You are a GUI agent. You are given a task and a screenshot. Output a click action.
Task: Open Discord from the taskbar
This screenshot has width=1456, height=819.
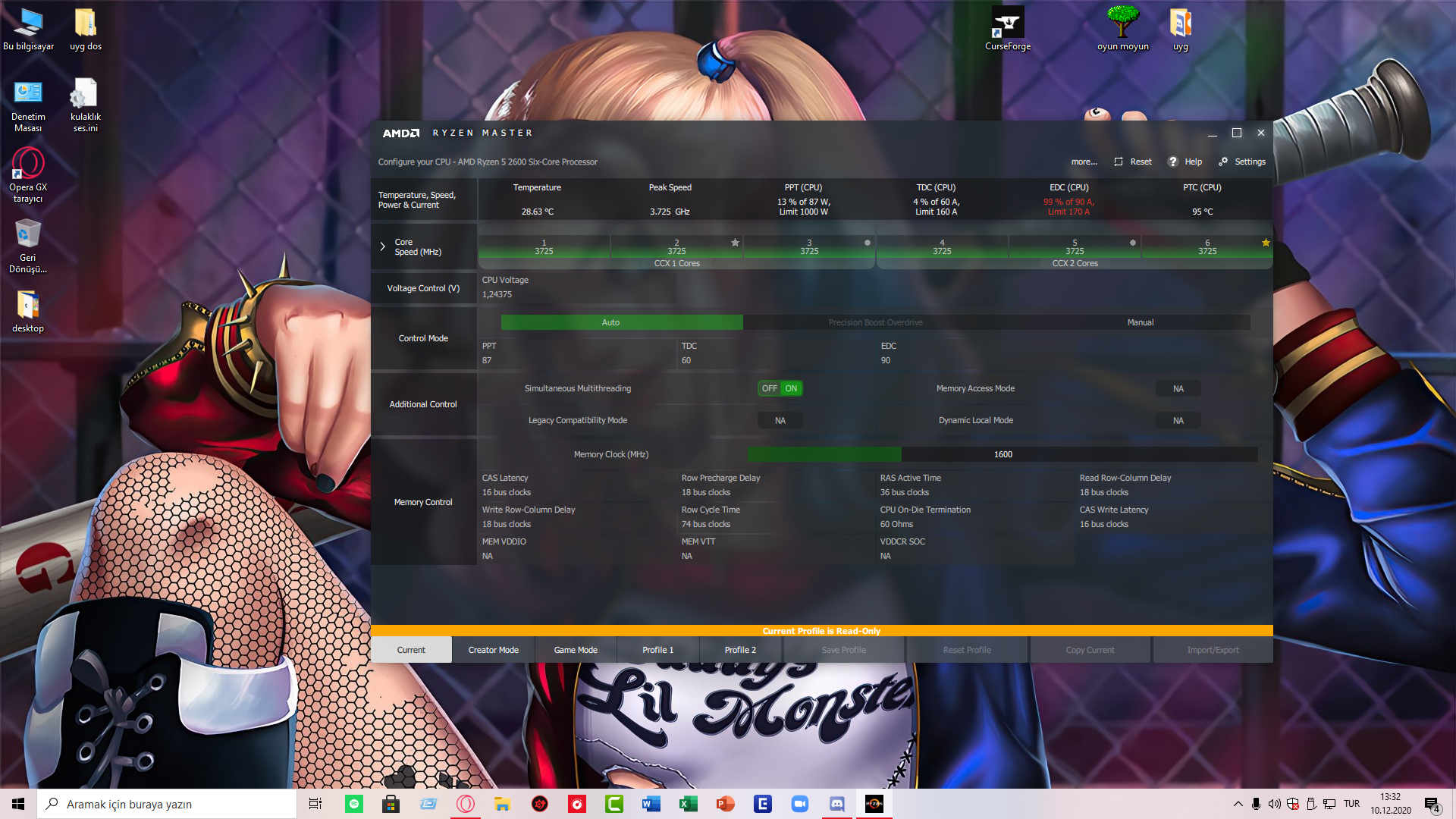click(836, 804)
